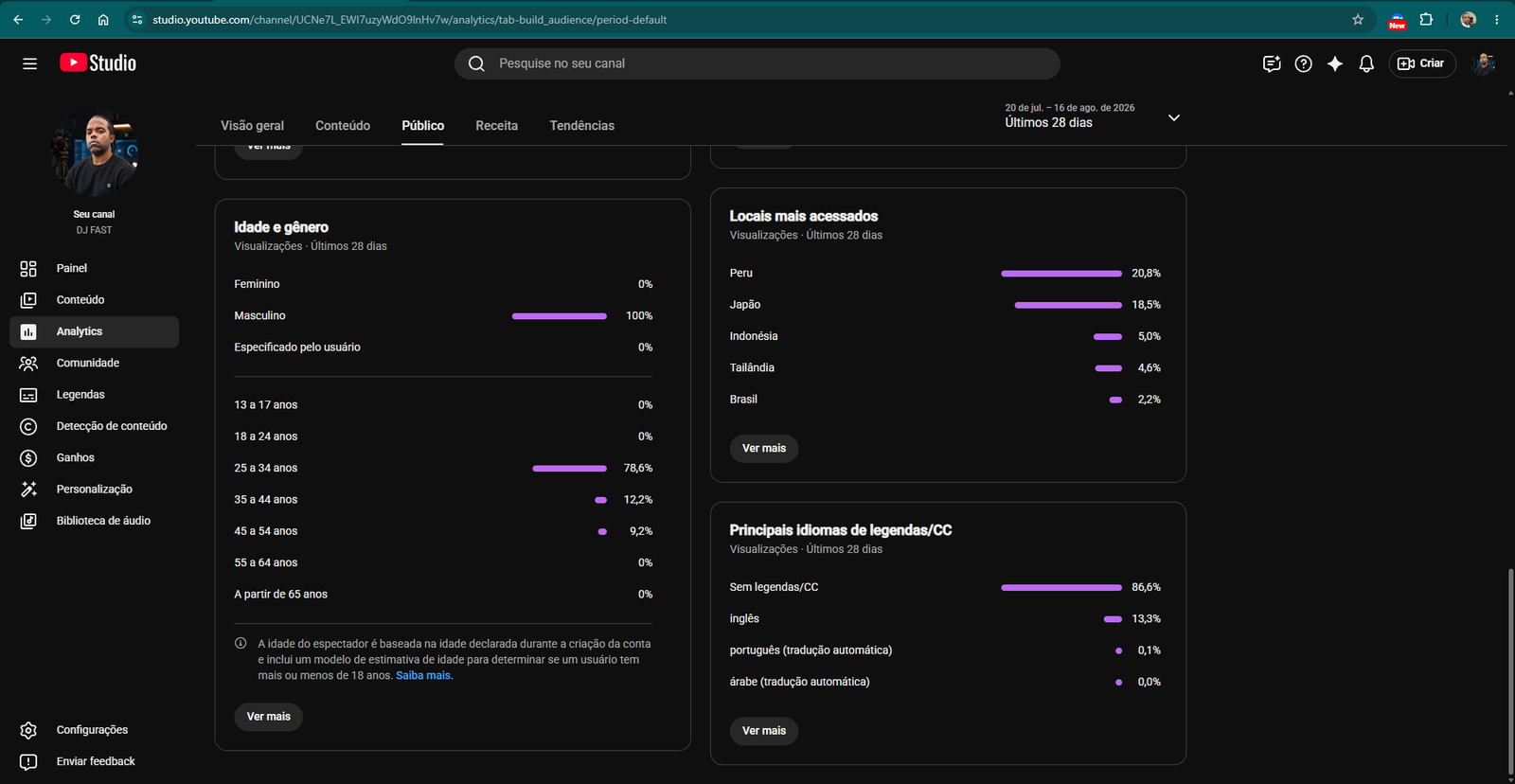The width and height of the screenshot is (1515, 784).
Task: Click the Criar button
Action: tap(1421, 63)
